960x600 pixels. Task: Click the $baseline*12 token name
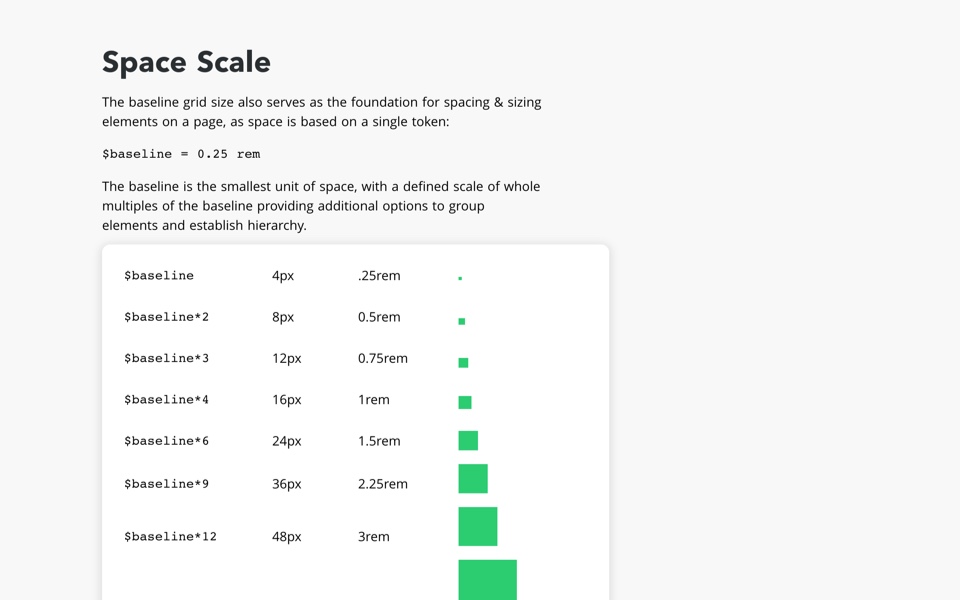(170, 537)
